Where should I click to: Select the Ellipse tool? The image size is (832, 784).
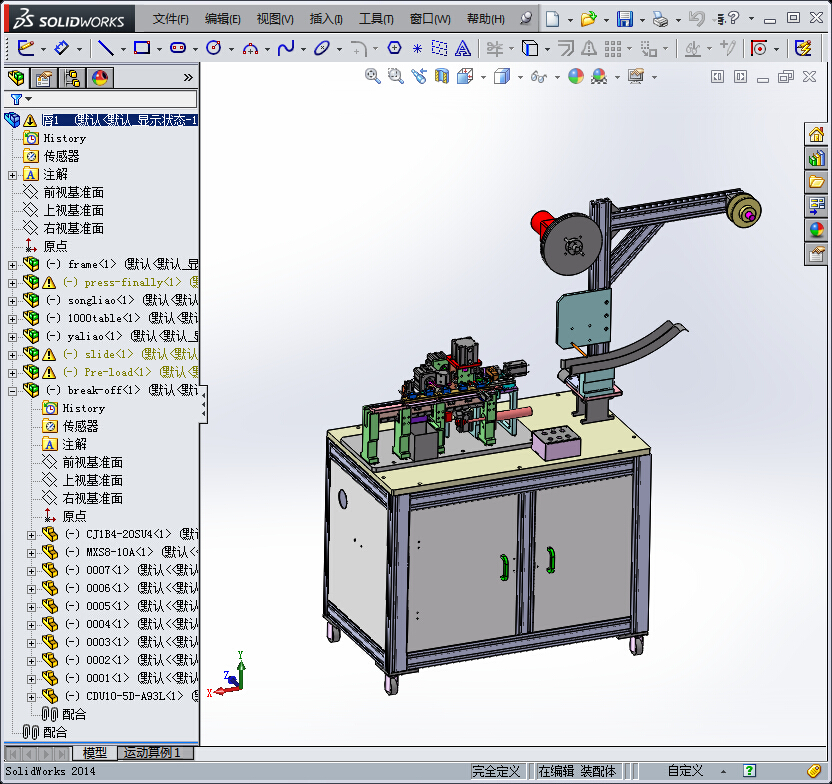pyautogui.click(x=322, y=48)
